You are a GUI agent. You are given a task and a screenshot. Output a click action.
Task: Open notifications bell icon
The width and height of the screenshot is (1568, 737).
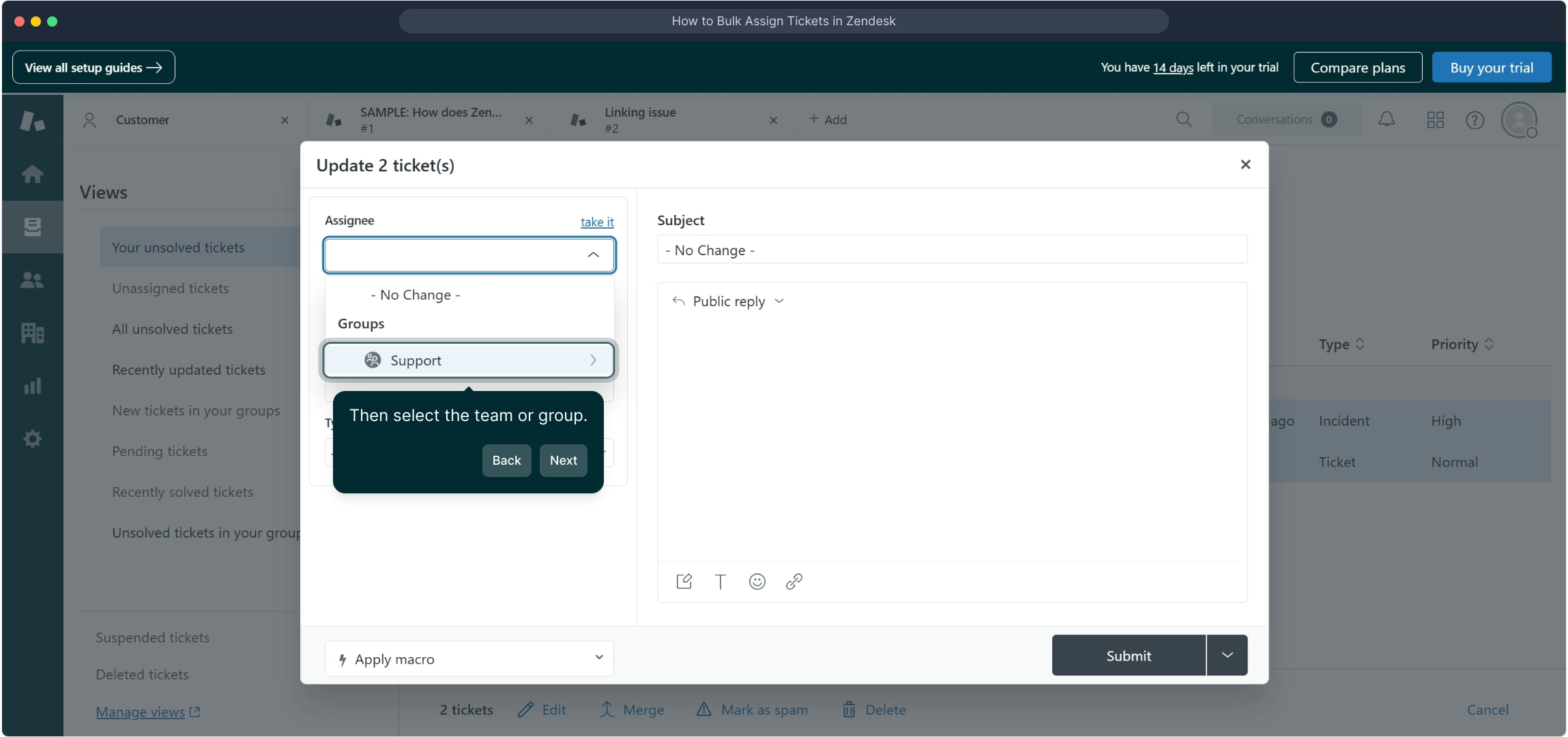point(1386,119)
